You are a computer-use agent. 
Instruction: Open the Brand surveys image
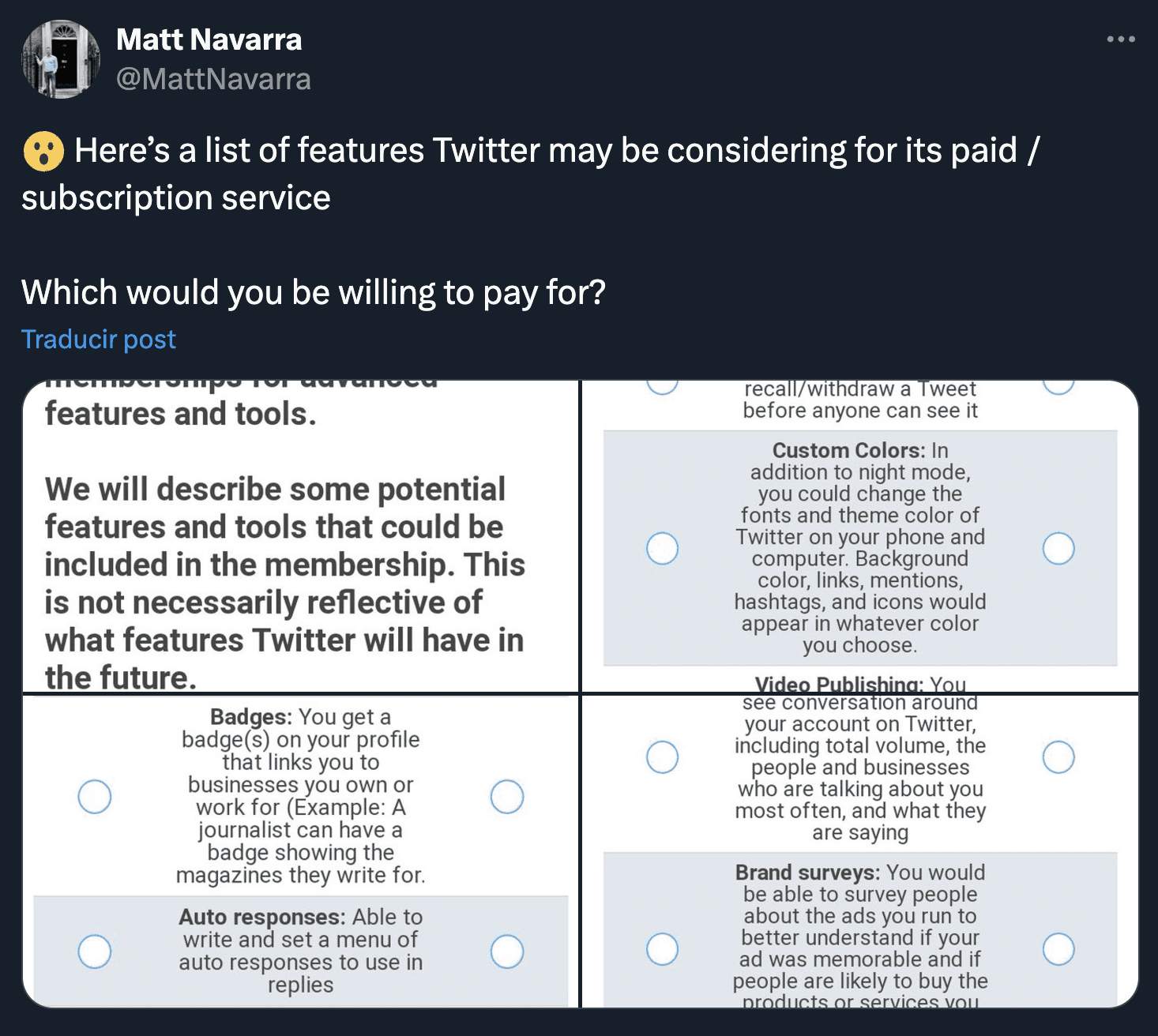pos(860,851)
